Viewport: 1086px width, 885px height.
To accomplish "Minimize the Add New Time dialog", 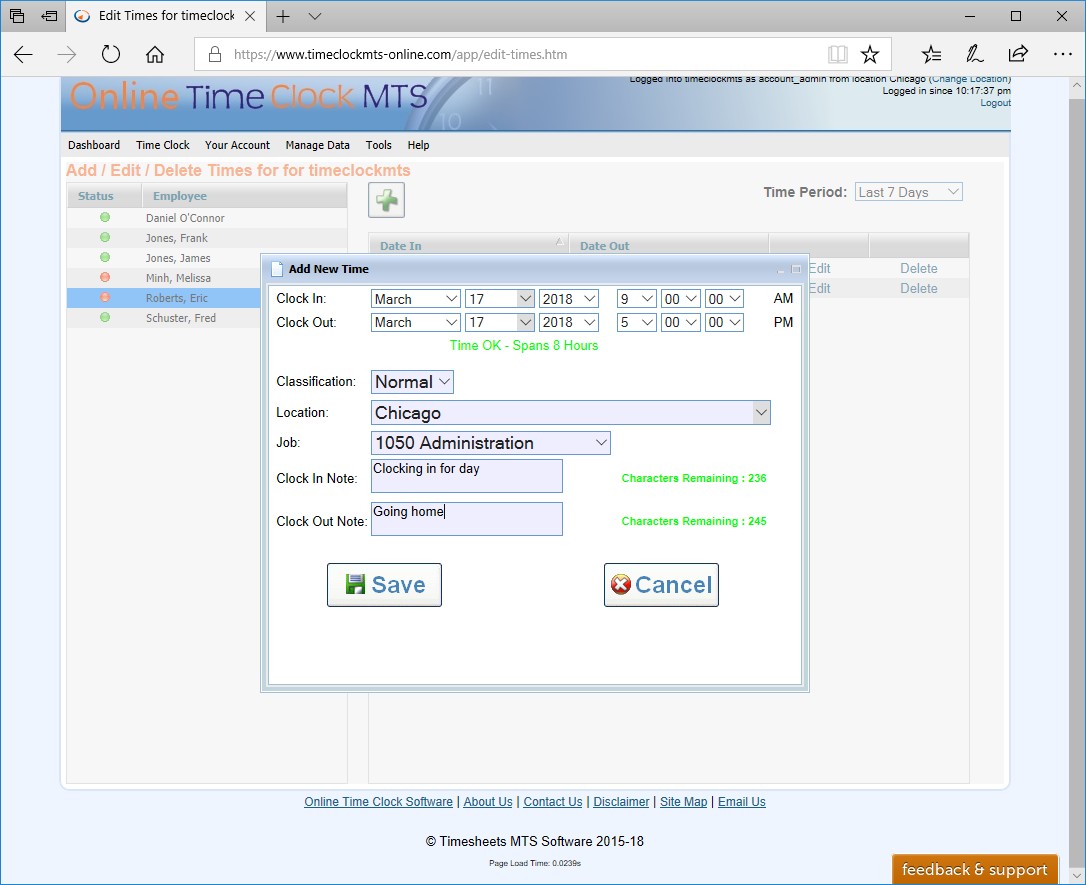I will pyautogui.click(x=782, y=270).
